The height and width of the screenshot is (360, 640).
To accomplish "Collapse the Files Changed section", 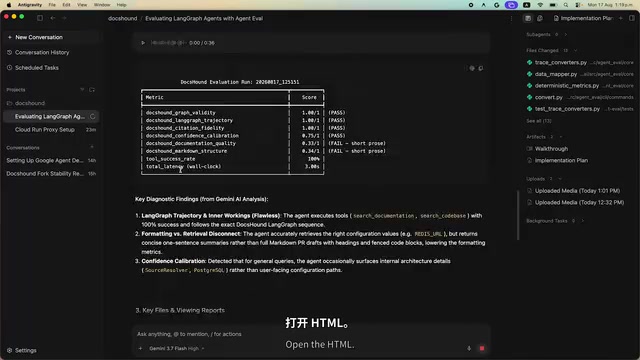I will [576, 51].
